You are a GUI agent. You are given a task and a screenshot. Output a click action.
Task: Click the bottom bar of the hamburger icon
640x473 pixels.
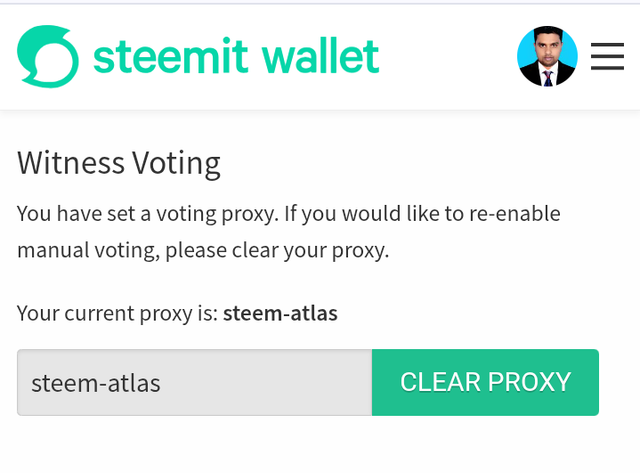click(607, 68)
